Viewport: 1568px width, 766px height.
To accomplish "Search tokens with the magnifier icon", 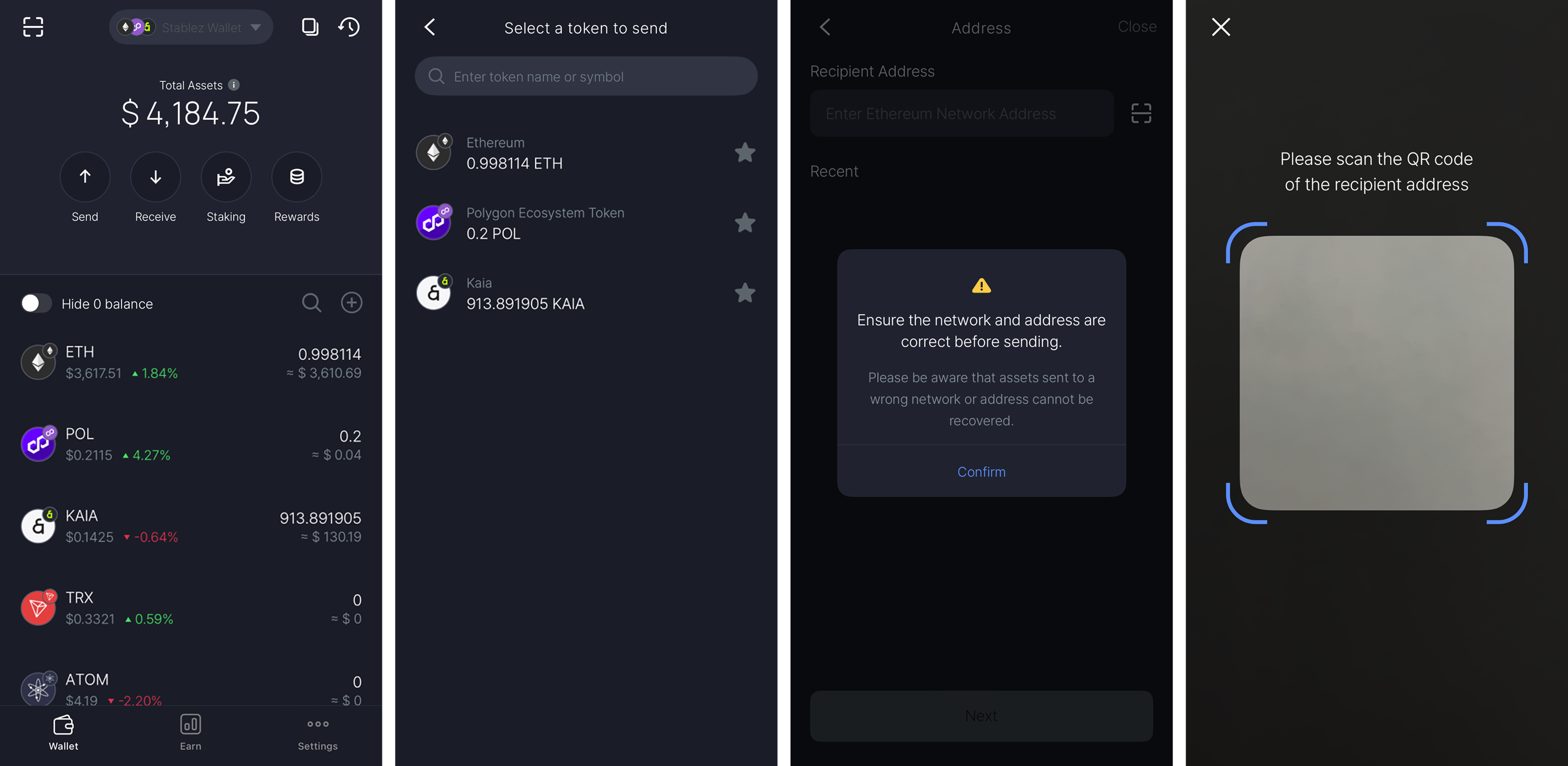I will tap(312, 303).
